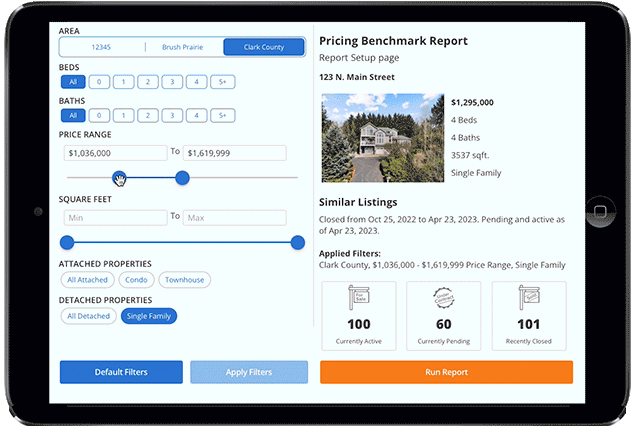This screenshot has height=426, width=635.
Task: Set Baths filter to 2
Action: [x=148, y=115]
